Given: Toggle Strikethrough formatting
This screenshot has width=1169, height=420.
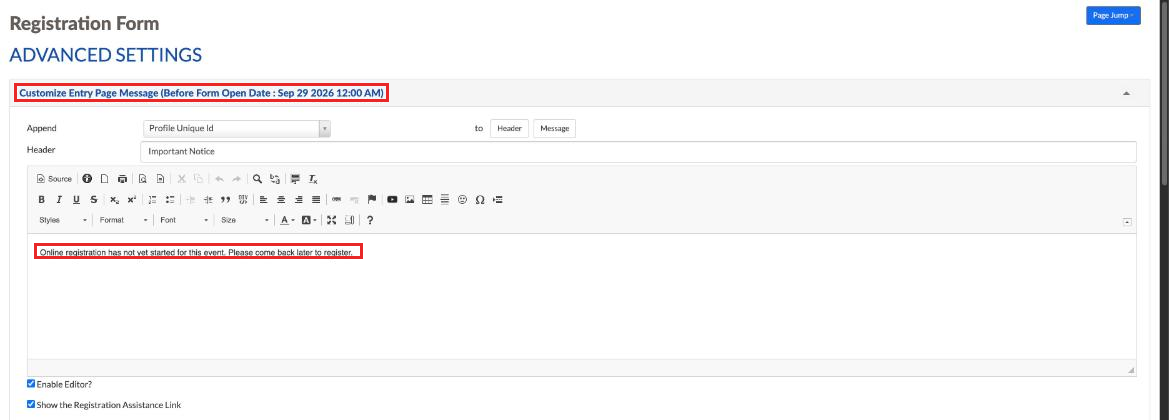Looking at the screenshot, I should [93, 200].
